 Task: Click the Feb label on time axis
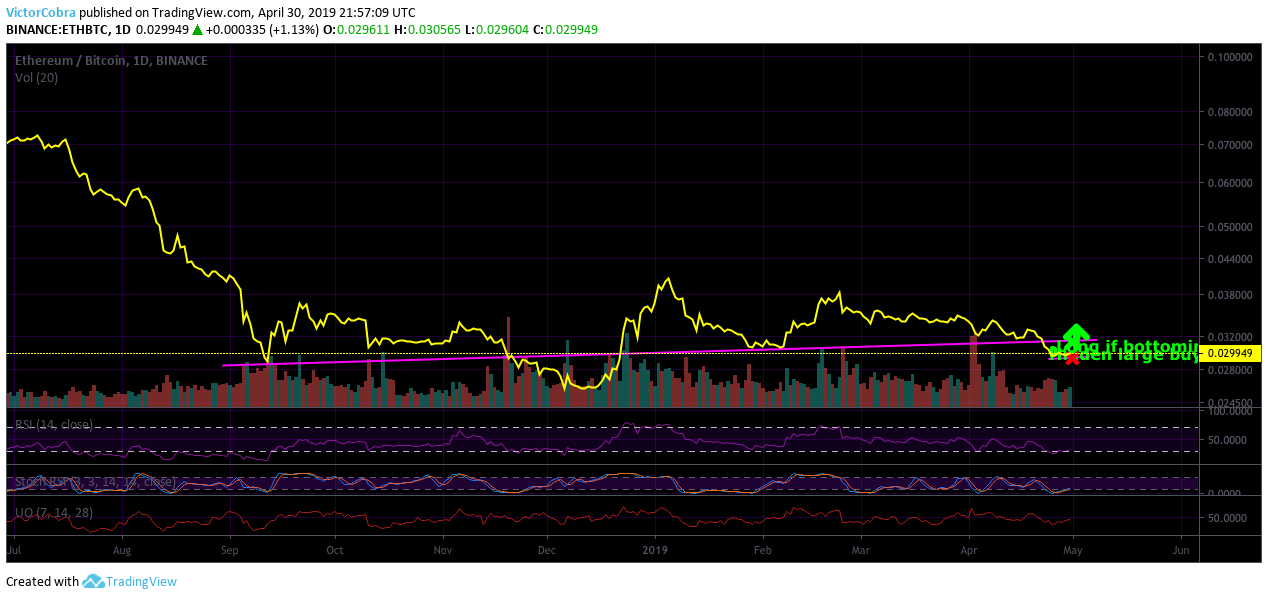(762, 550)
